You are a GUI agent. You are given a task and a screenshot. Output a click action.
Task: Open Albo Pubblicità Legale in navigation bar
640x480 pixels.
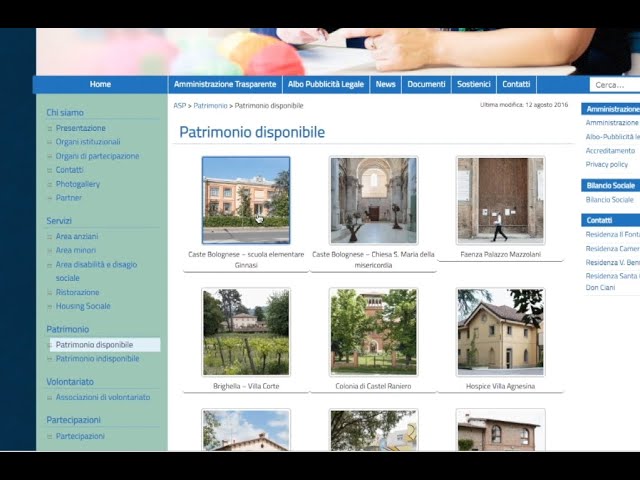coord(326,85)
